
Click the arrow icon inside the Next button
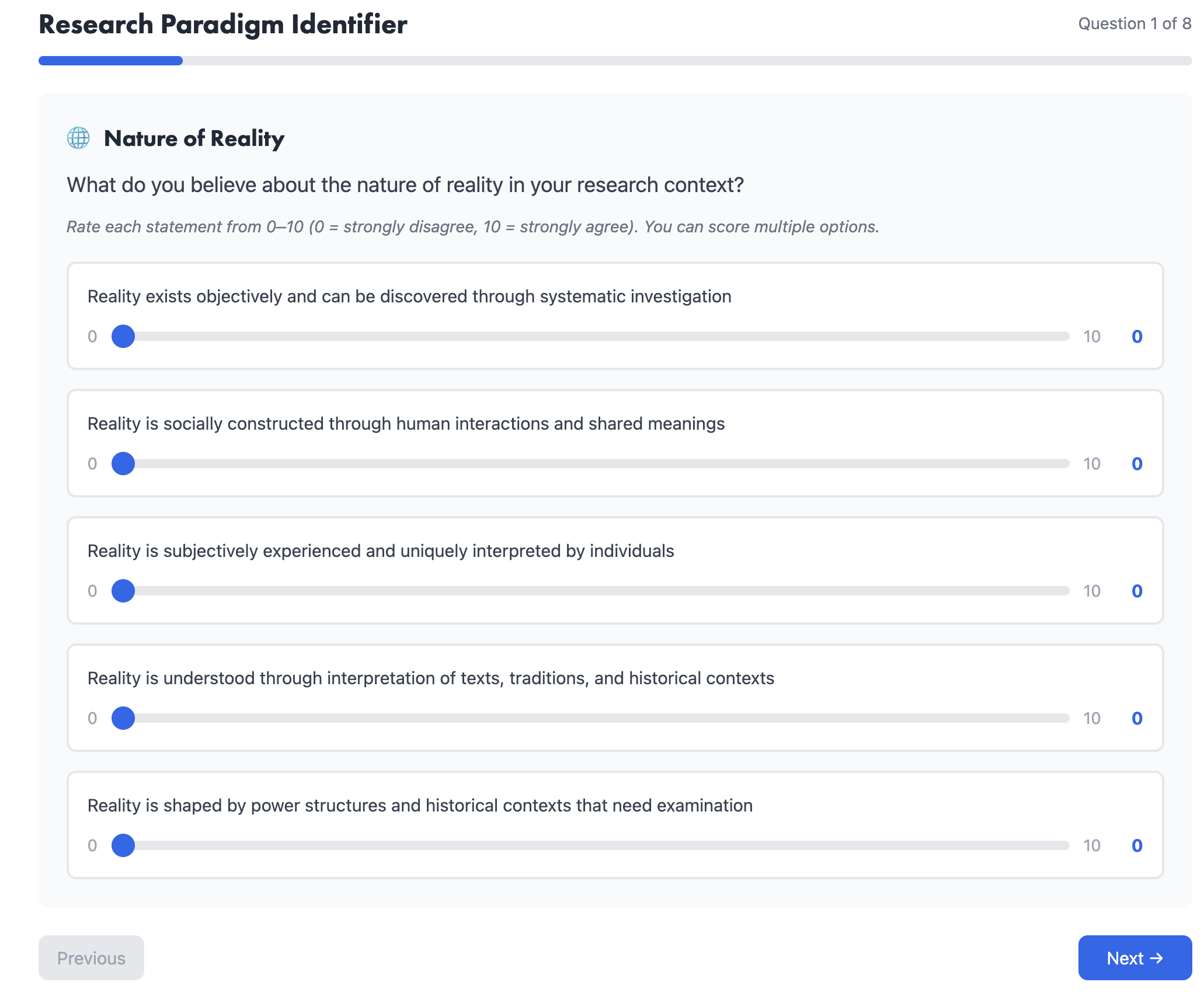[x=1156, y=958]
